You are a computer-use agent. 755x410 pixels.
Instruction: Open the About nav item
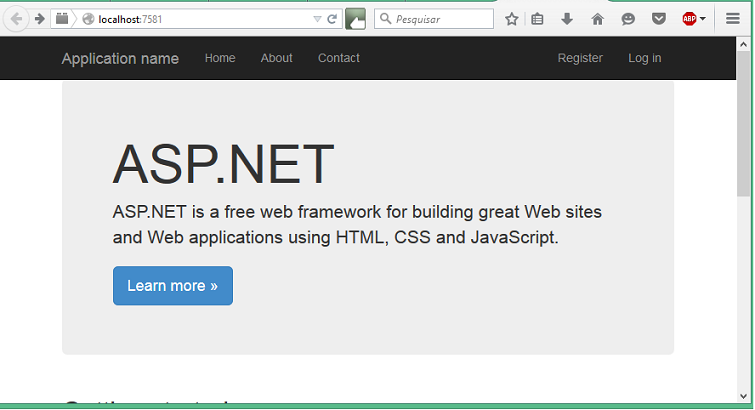tap(276, 58)
